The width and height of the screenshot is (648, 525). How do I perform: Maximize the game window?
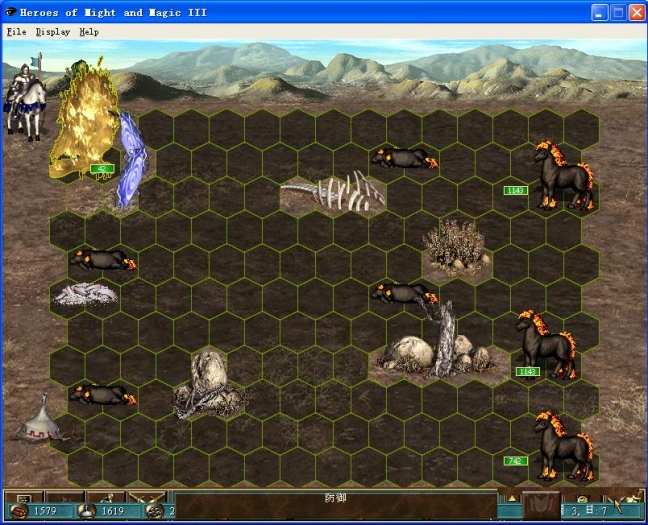pos(618,12)
